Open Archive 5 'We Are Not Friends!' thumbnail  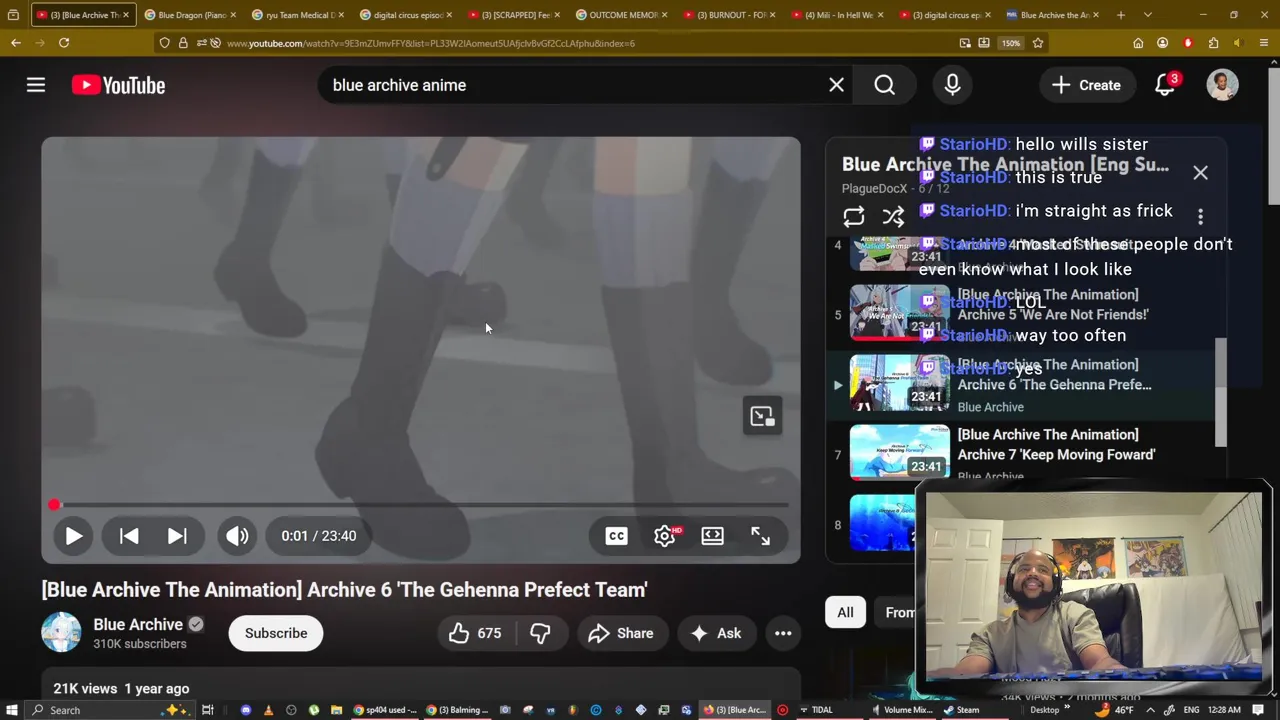coord(899,312)
